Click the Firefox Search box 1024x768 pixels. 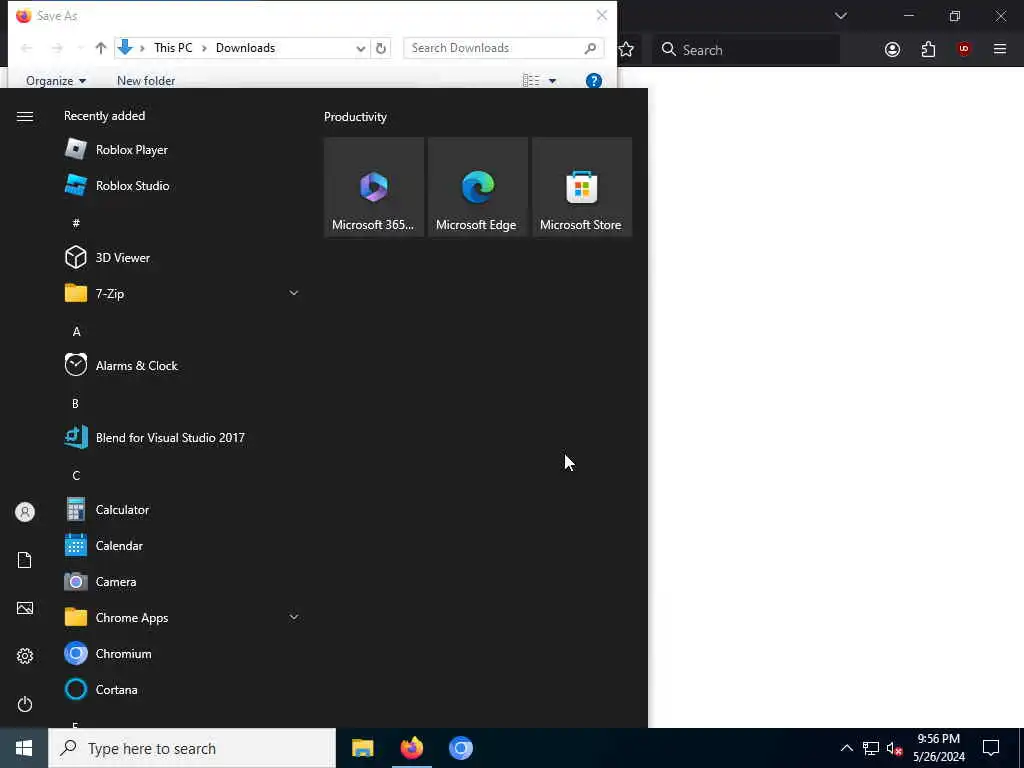coord(746,50)
